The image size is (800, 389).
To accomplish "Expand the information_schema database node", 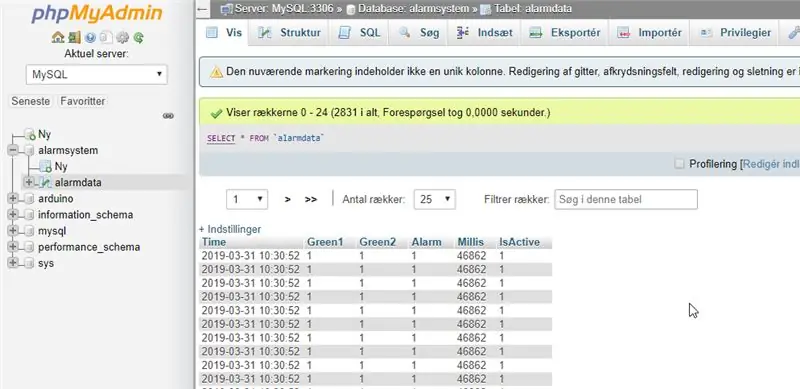I will (x=13, y=215).
